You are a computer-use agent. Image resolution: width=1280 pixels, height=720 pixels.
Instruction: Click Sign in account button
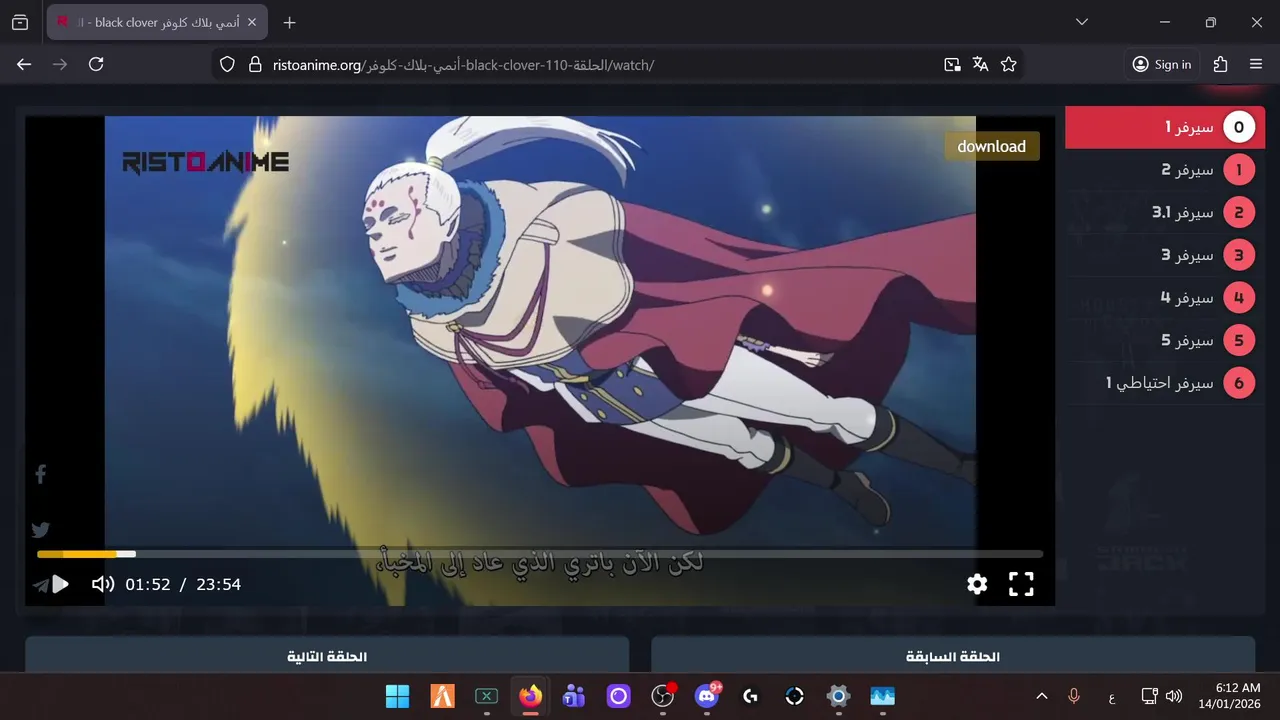1161,64
